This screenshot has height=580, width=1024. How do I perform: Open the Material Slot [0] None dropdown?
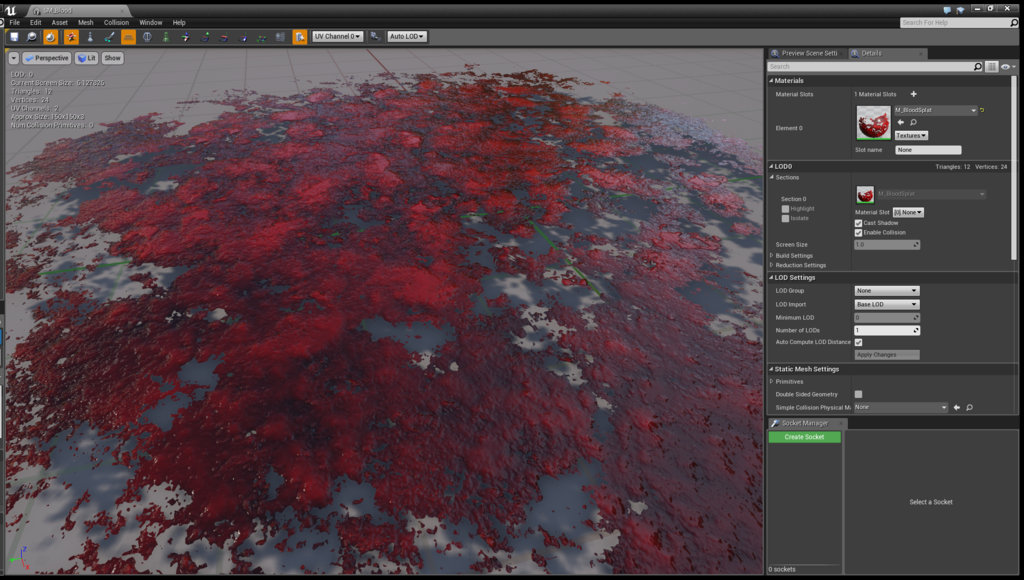click(908, 212)
